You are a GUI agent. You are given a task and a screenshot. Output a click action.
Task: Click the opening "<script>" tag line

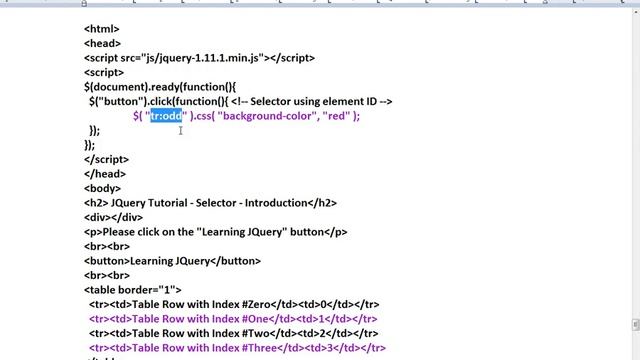click(104, 72)
